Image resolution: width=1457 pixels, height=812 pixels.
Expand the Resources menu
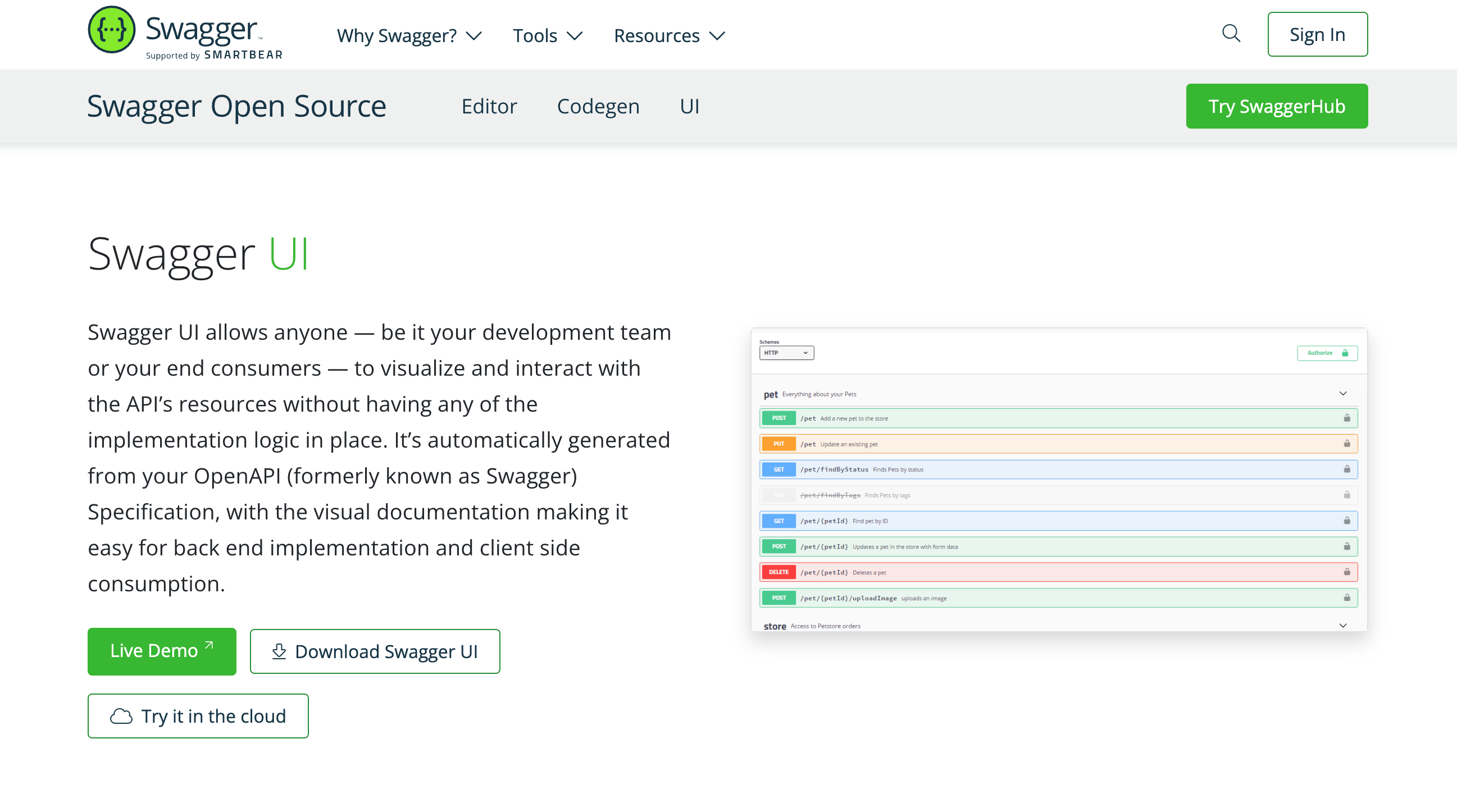[669, 35]
